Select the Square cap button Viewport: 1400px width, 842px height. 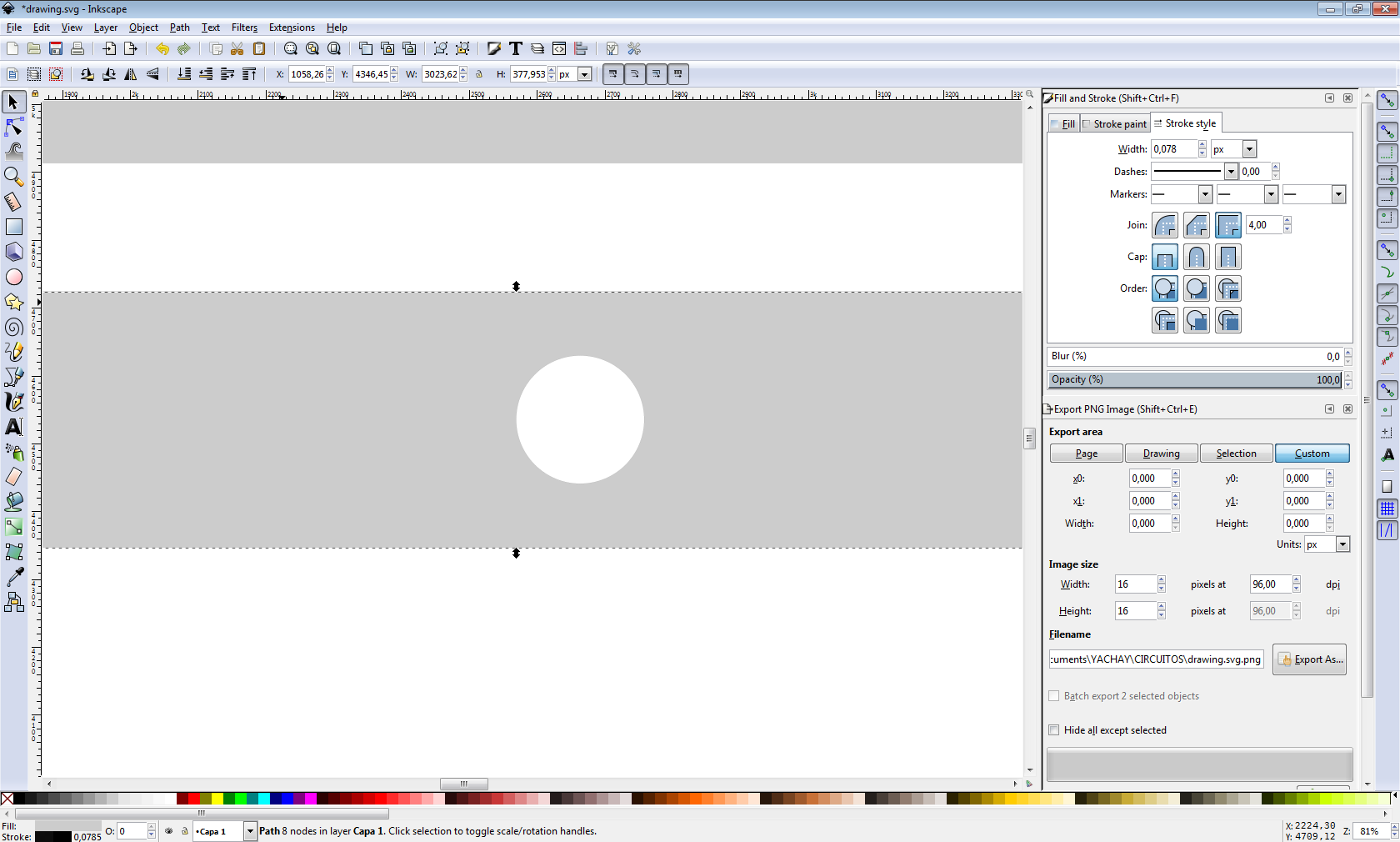[x=1228, y=257]
